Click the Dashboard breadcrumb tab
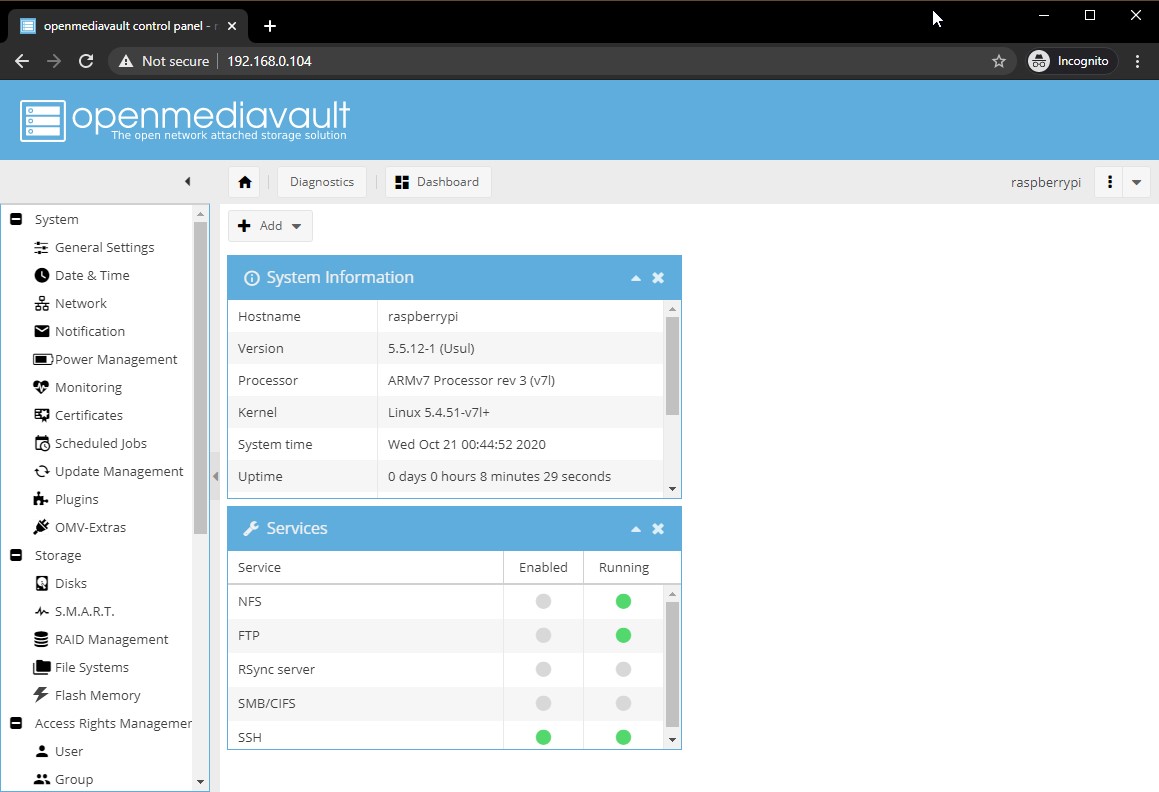This screenshot has width=1159, height=792. click(x=438, y=182)
